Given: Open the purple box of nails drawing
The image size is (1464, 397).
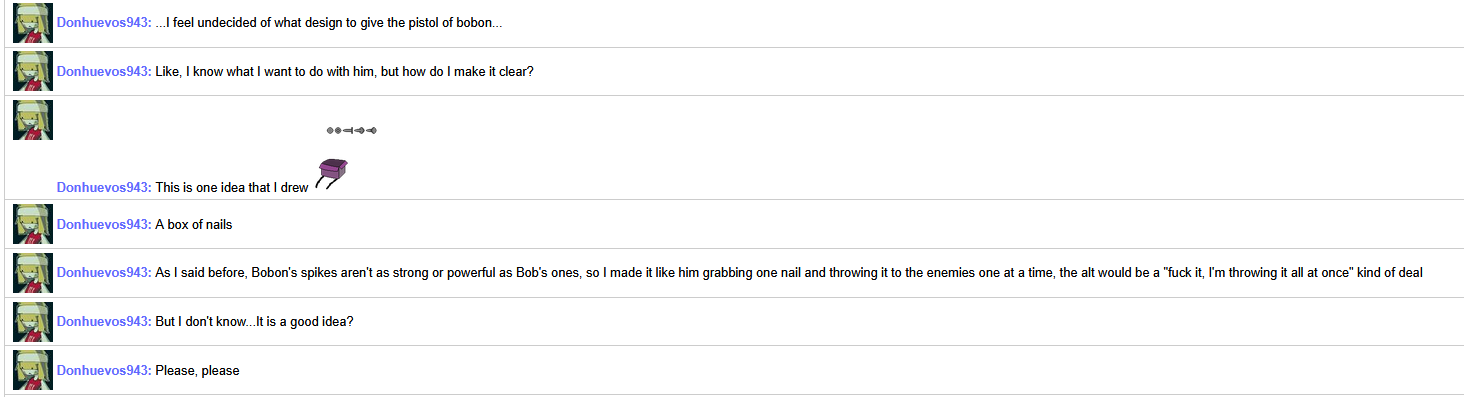Looking at the screenshot, I should (332, 174).
